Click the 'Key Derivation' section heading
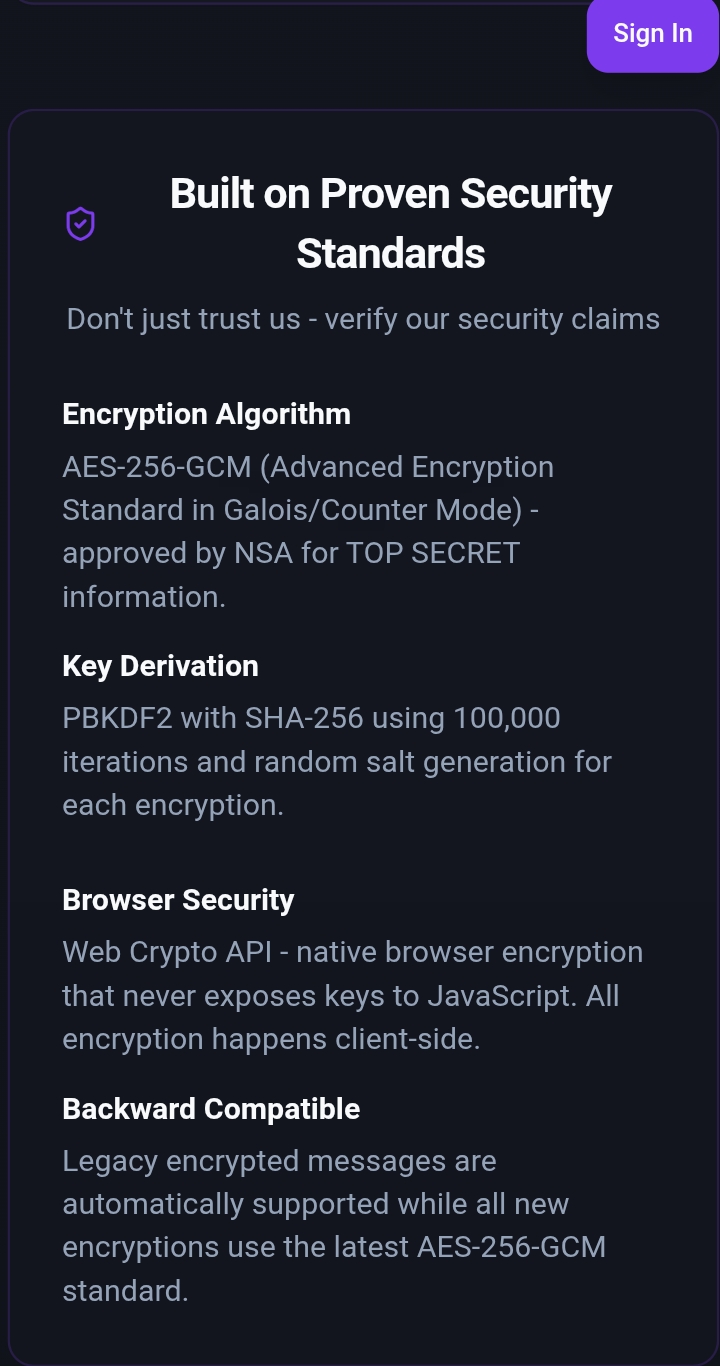 (160, 665)
